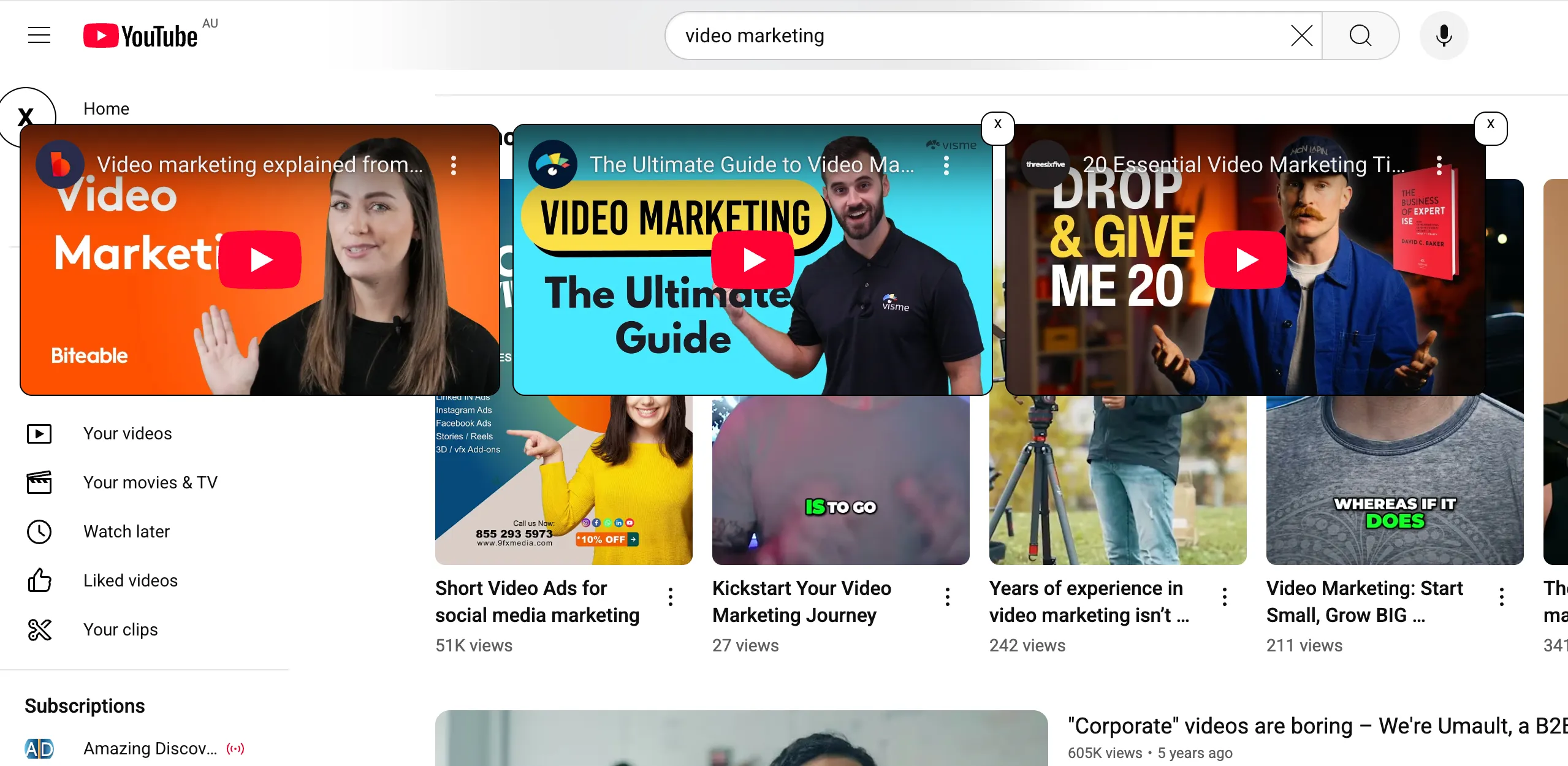This screenshot has width=1568, height=766.
Task: Click the Liked videos thumbs-up icon
Action: [x=39, y=580]
